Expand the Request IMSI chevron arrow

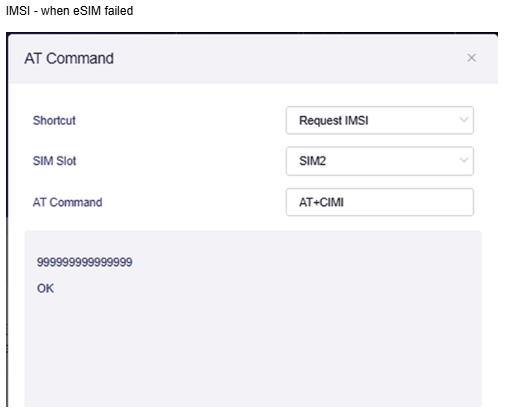[464, 120]
